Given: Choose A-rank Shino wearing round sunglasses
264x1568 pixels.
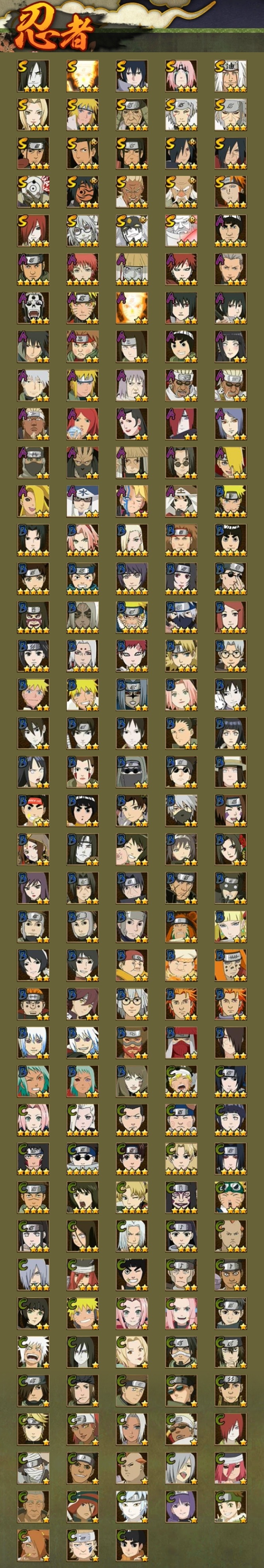Looking at the screenshot, I should 181,462.
